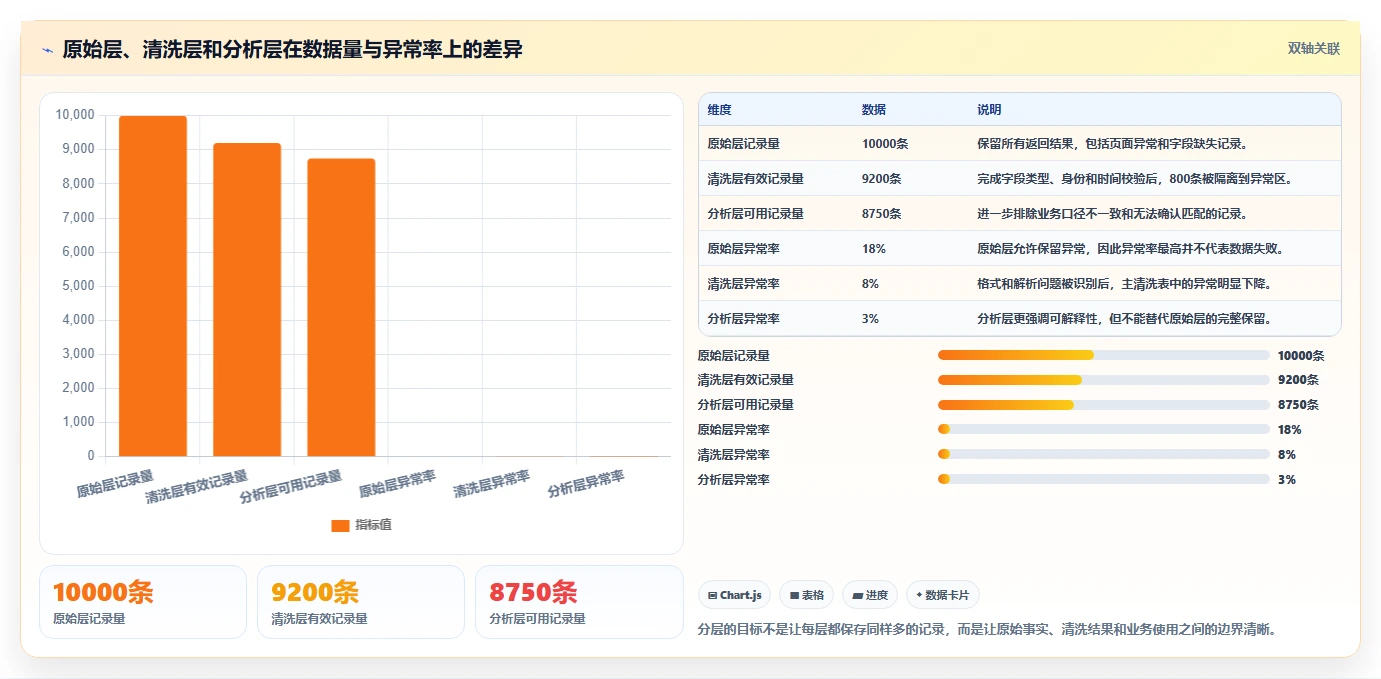Click the page title 原始层、清洗层和分析层
Image resolution: width=1381 pixels, height=679 pixels.
[x=292, y=50]
